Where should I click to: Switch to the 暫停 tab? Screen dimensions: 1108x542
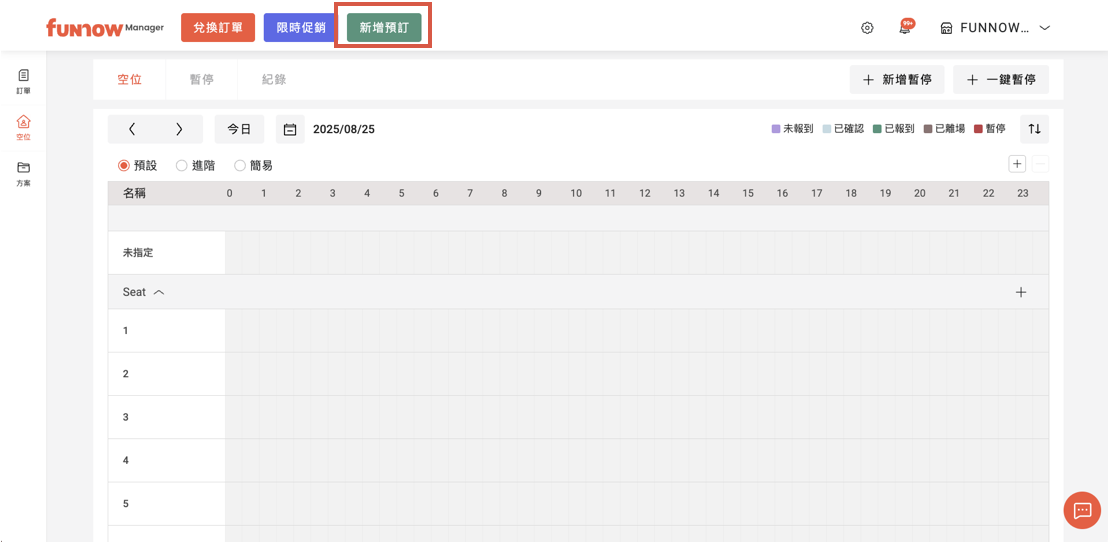pos(202,79)
